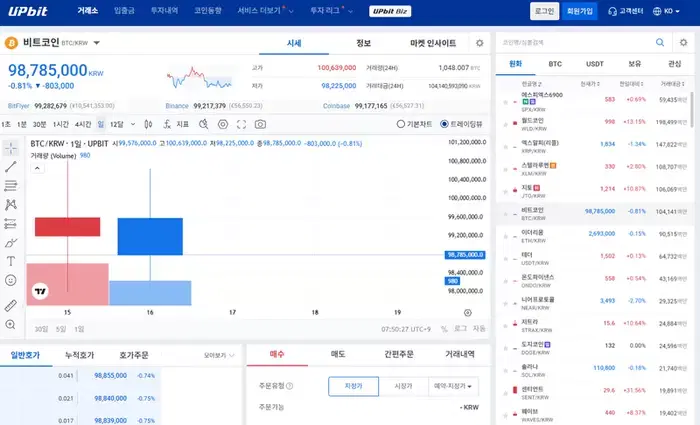Switch to the USDT market tab
Viewport: 700px width, 425px height.
[x=595, y=64]
